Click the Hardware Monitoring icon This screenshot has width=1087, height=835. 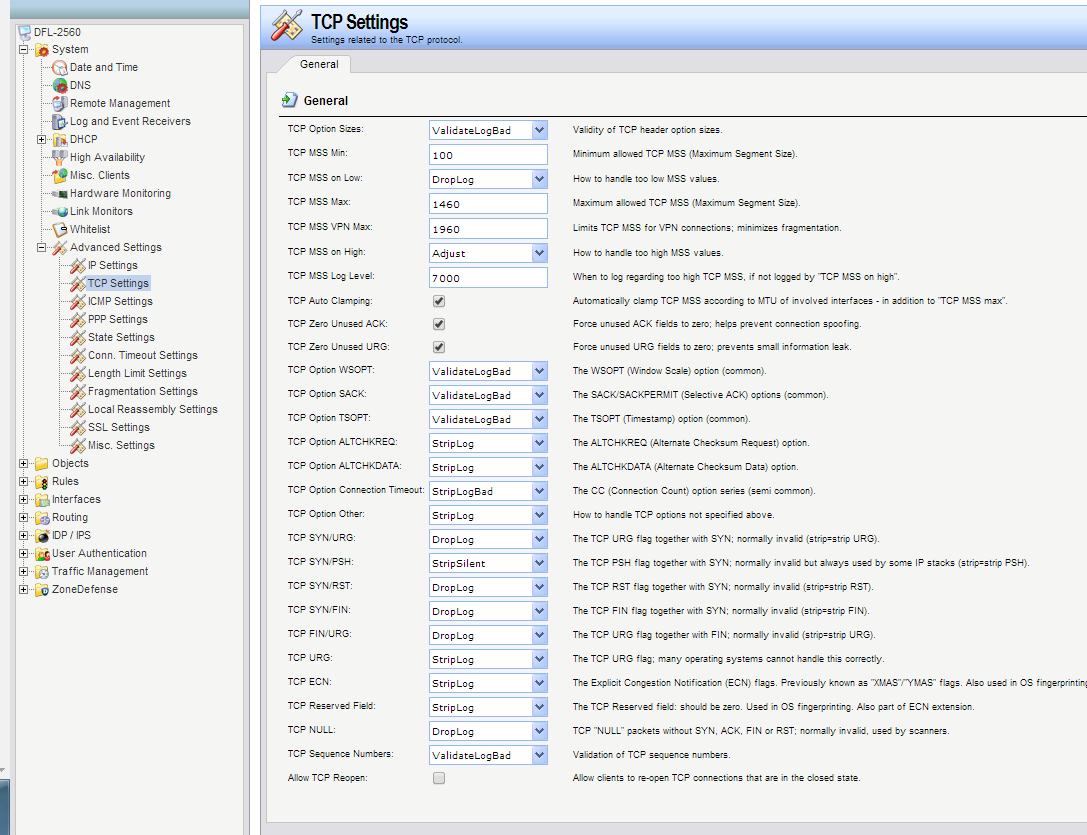point(60,194)
